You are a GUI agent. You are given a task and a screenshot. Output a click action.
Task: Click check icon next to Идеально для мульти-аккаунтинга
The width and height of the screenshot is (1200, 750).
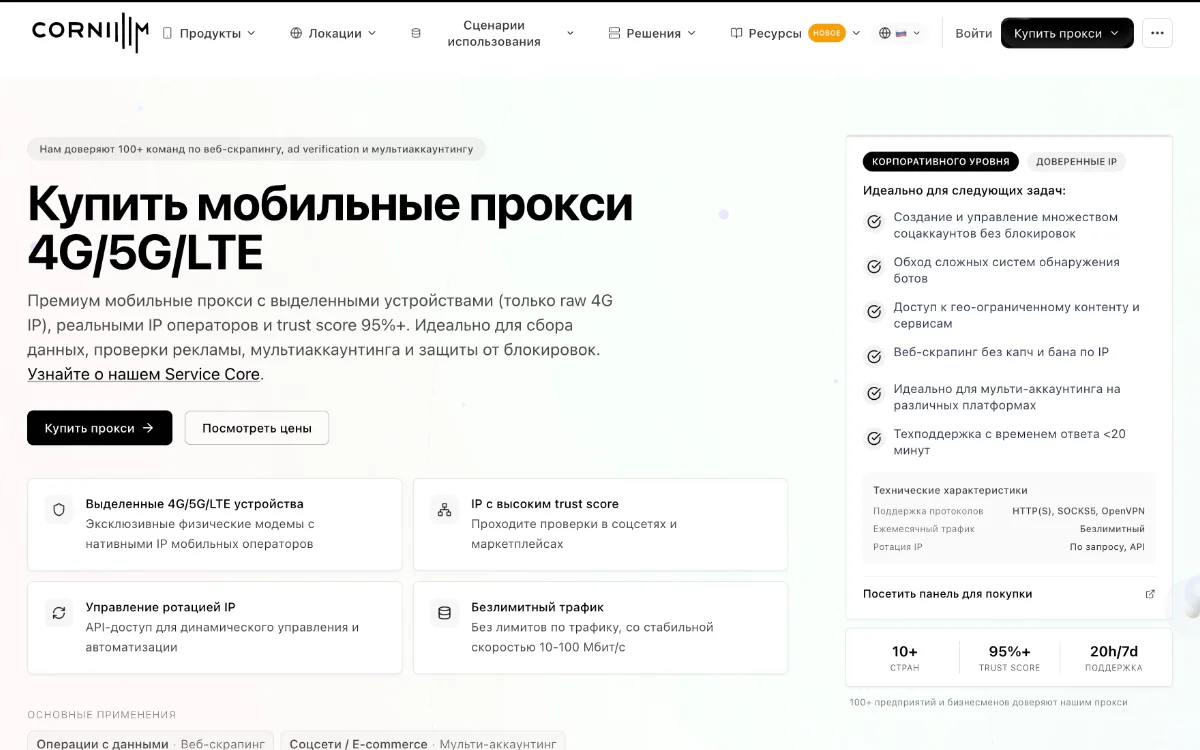coord(874,393)
